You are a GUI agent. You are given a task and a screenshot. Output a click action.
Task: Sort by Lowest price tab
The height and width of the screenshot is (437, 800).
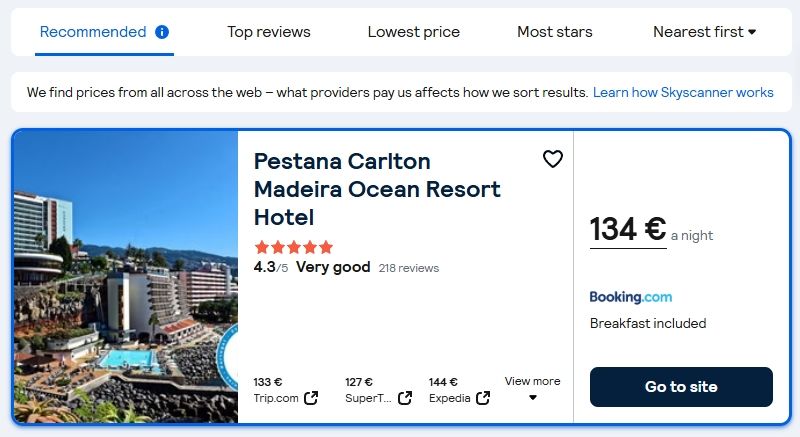414,32
